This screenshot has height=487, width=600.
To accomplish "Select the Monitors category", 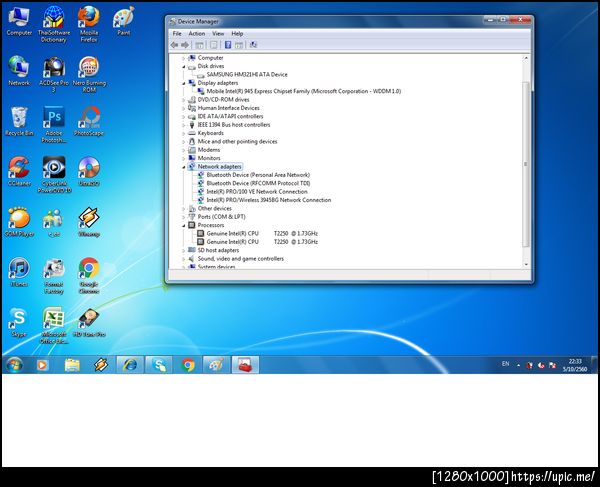I will click(x=209, y=158).
